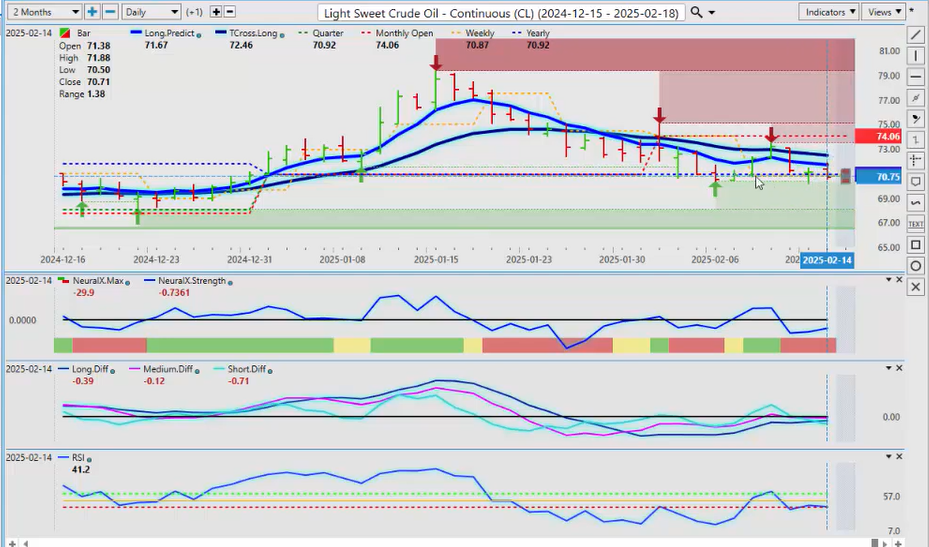The image size is (929, 547).
Task: Expand the arrow next to search icon
Action: coord(711,12)
